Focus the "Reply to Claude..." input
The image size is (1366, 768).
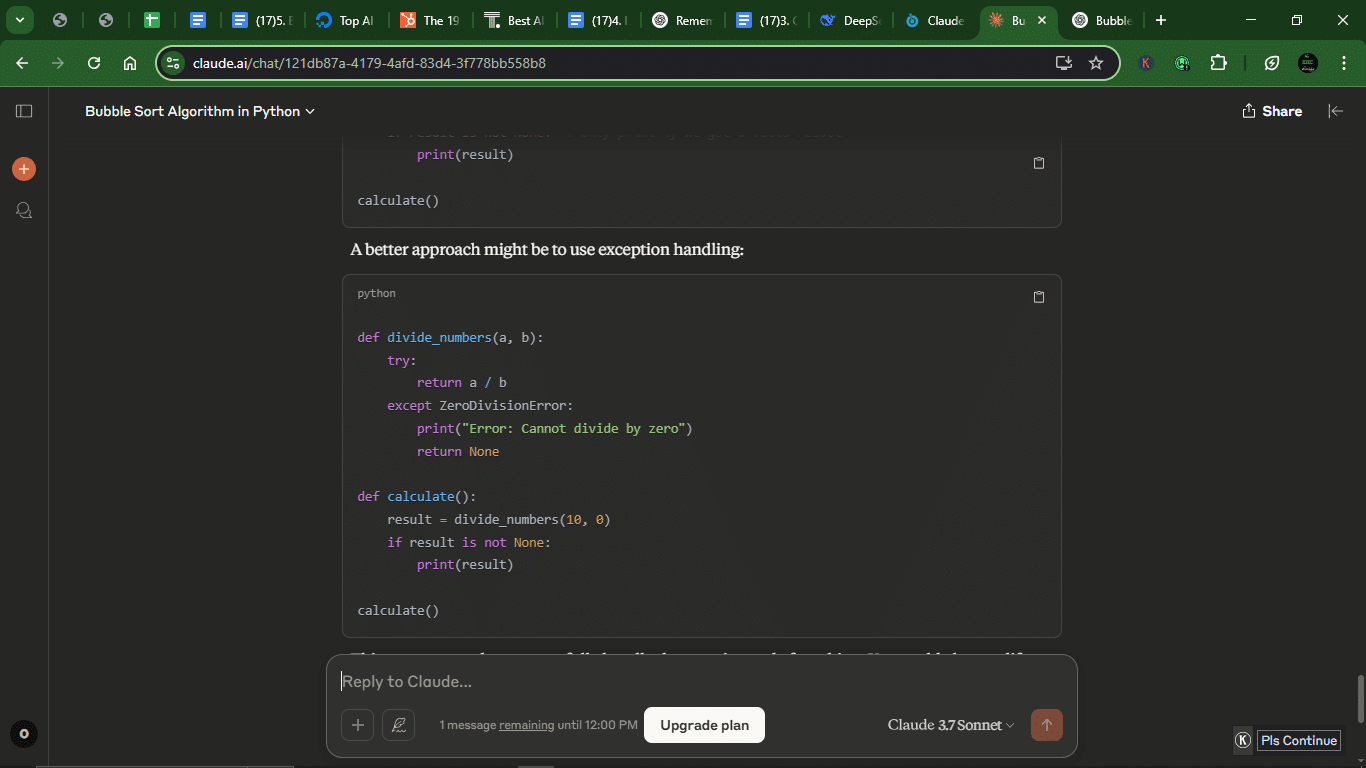701,681
